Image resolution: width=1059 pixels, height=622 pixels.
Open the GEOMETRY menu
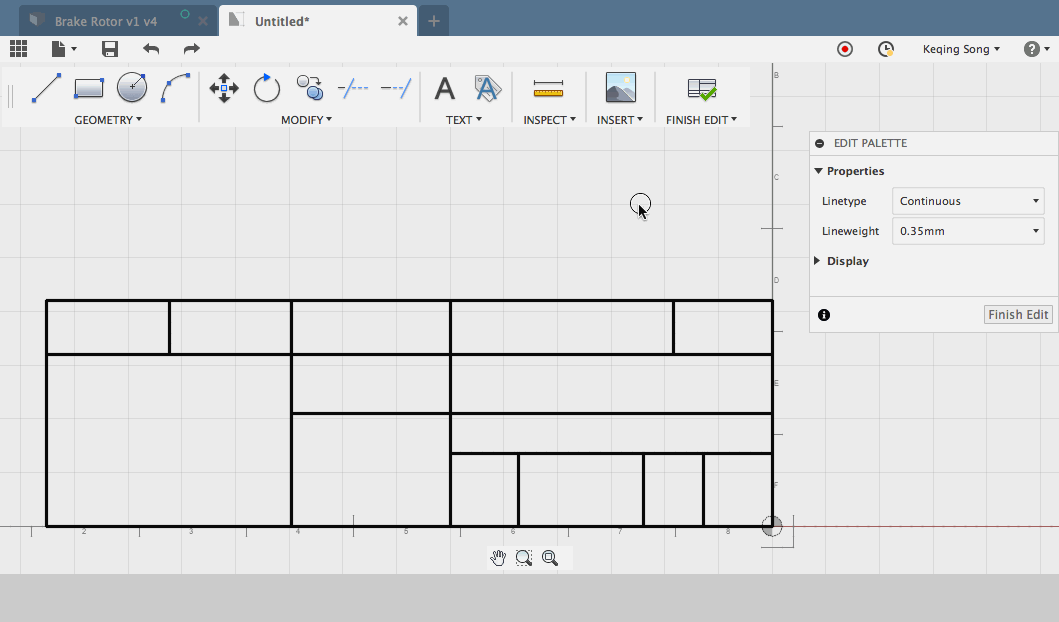pyautogui.click(x=108, y=120)
